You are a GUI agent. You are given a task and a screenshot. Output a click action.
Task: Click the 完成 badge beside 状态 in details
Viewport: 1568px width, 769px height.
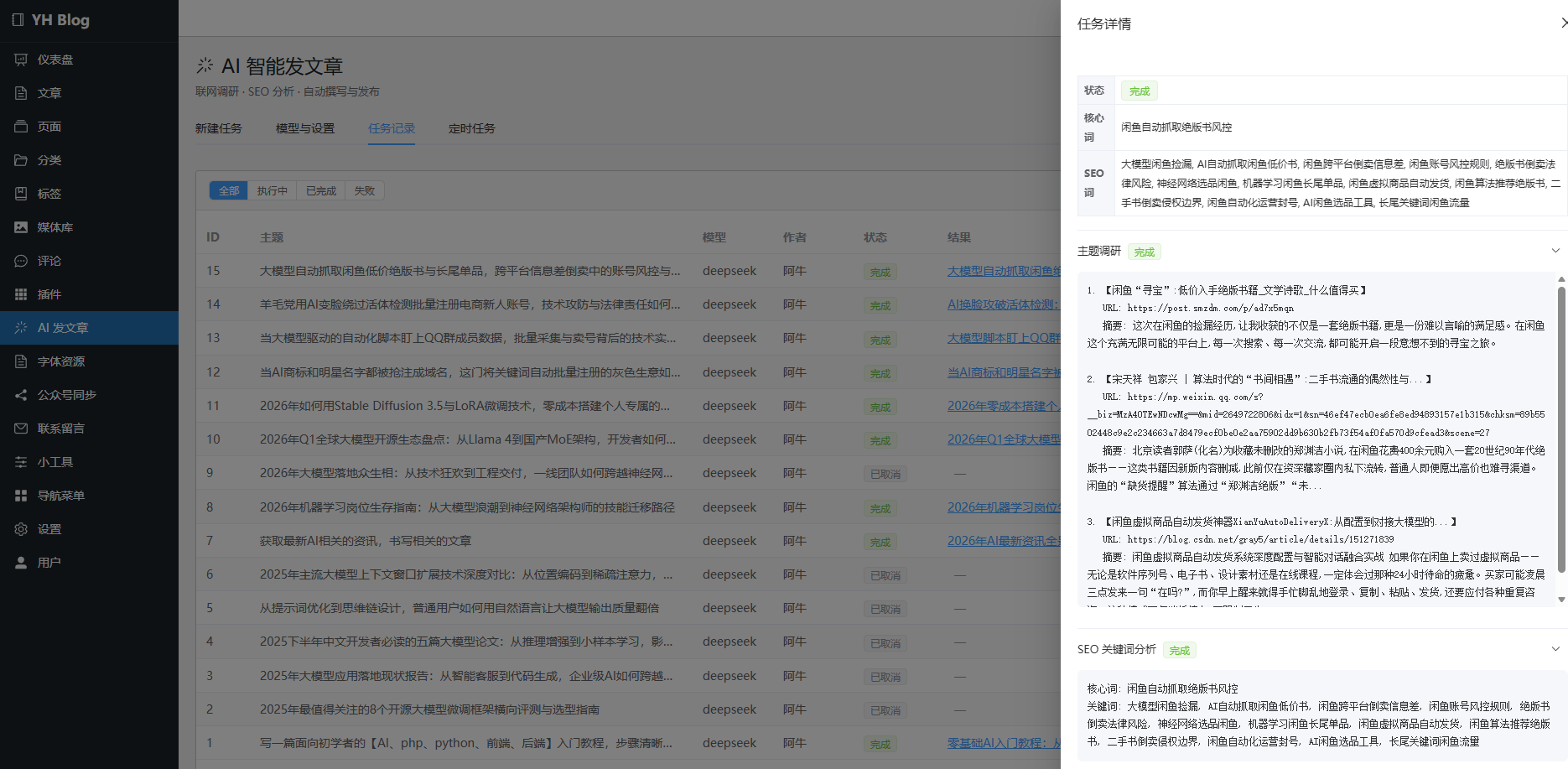click(1140, 91)
